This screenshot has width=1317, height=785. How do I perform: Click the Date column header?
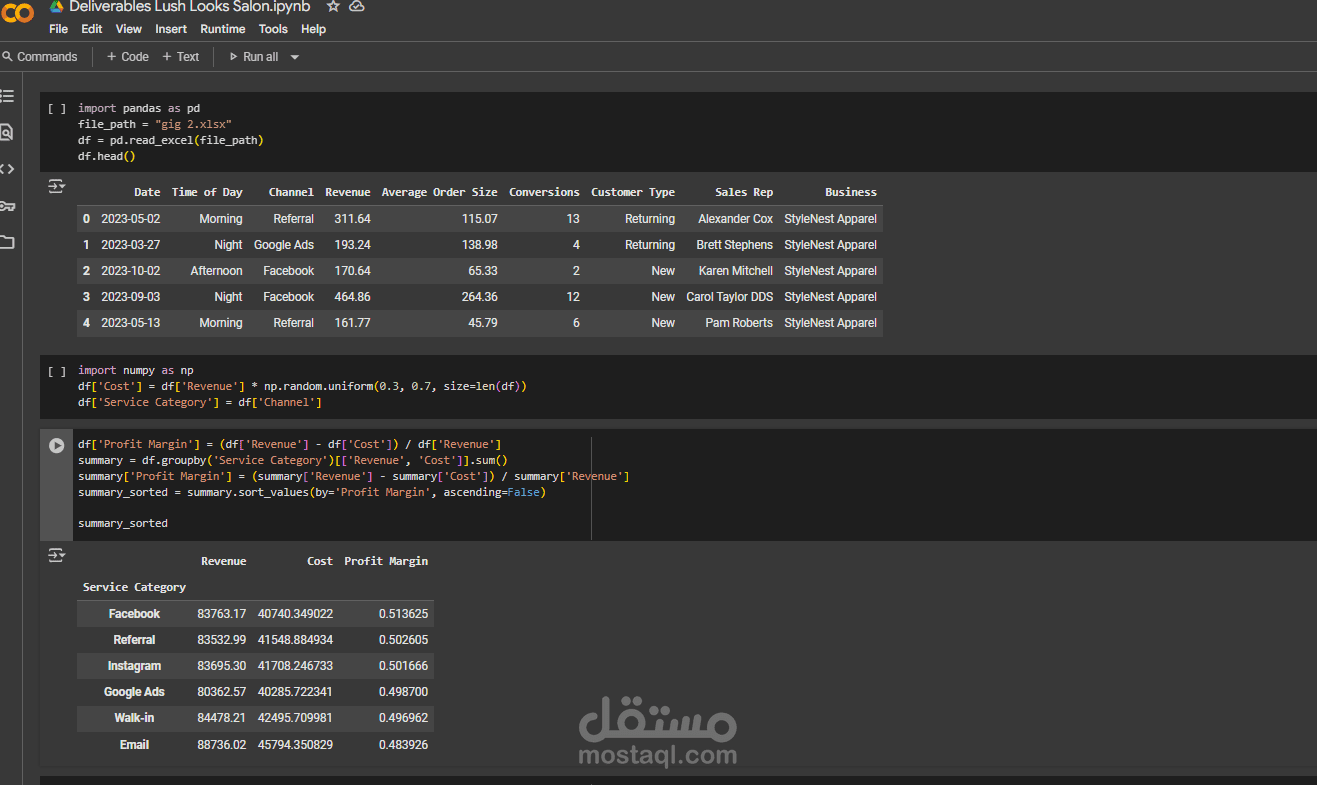(x=147, y=192)
